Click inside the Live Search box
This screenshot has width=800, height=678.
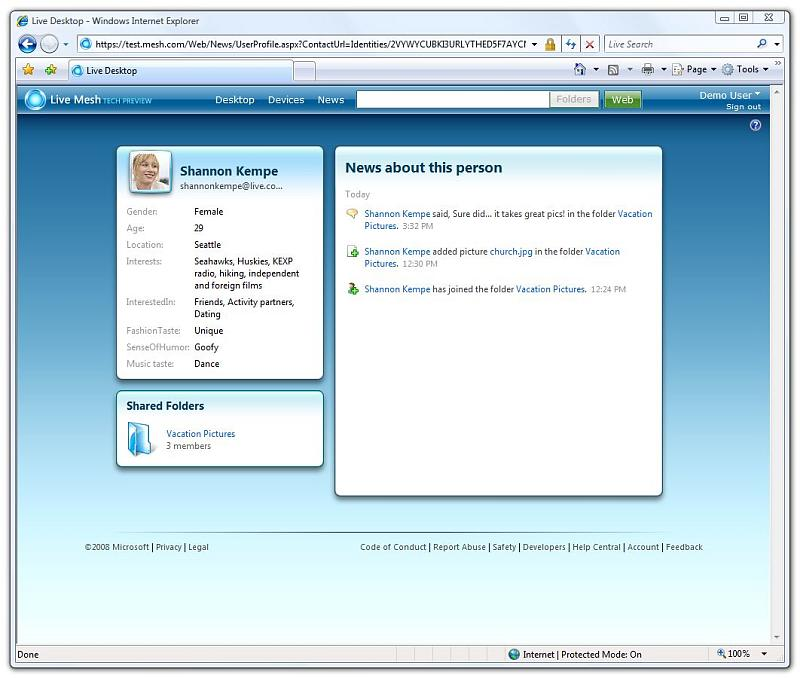(x=680, y=44)
